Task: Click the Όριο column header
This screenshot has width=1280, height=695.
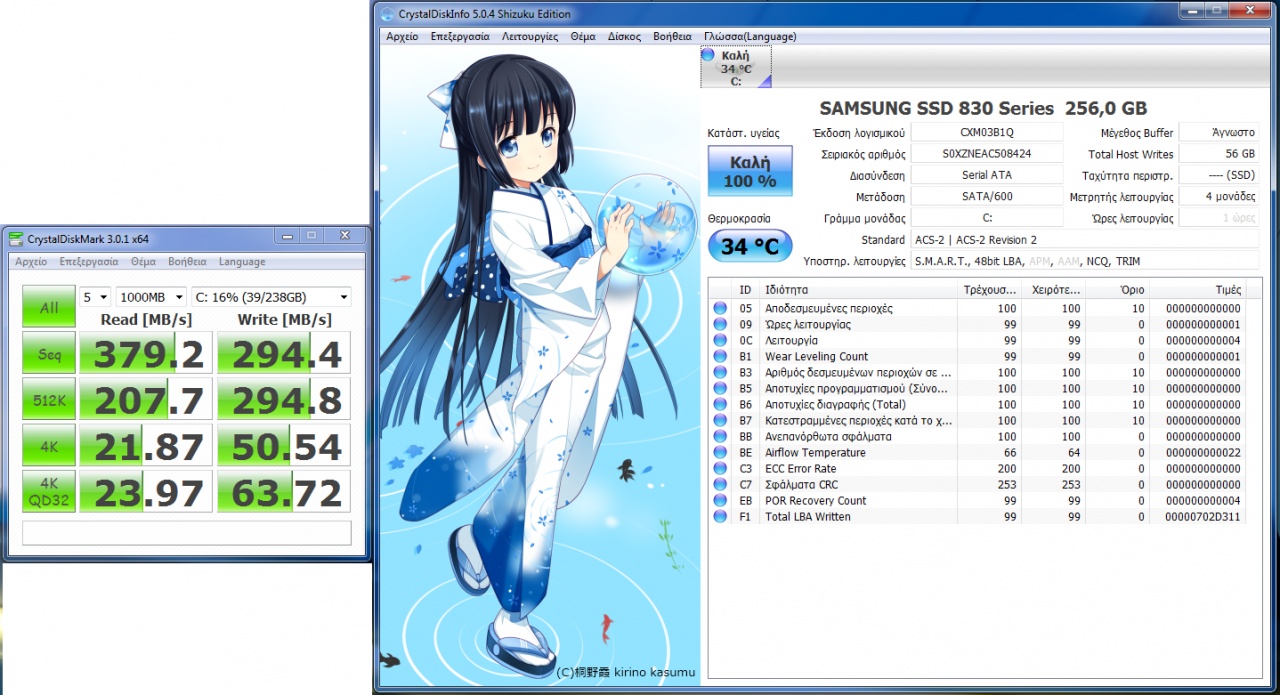Action: (1118, 289)
